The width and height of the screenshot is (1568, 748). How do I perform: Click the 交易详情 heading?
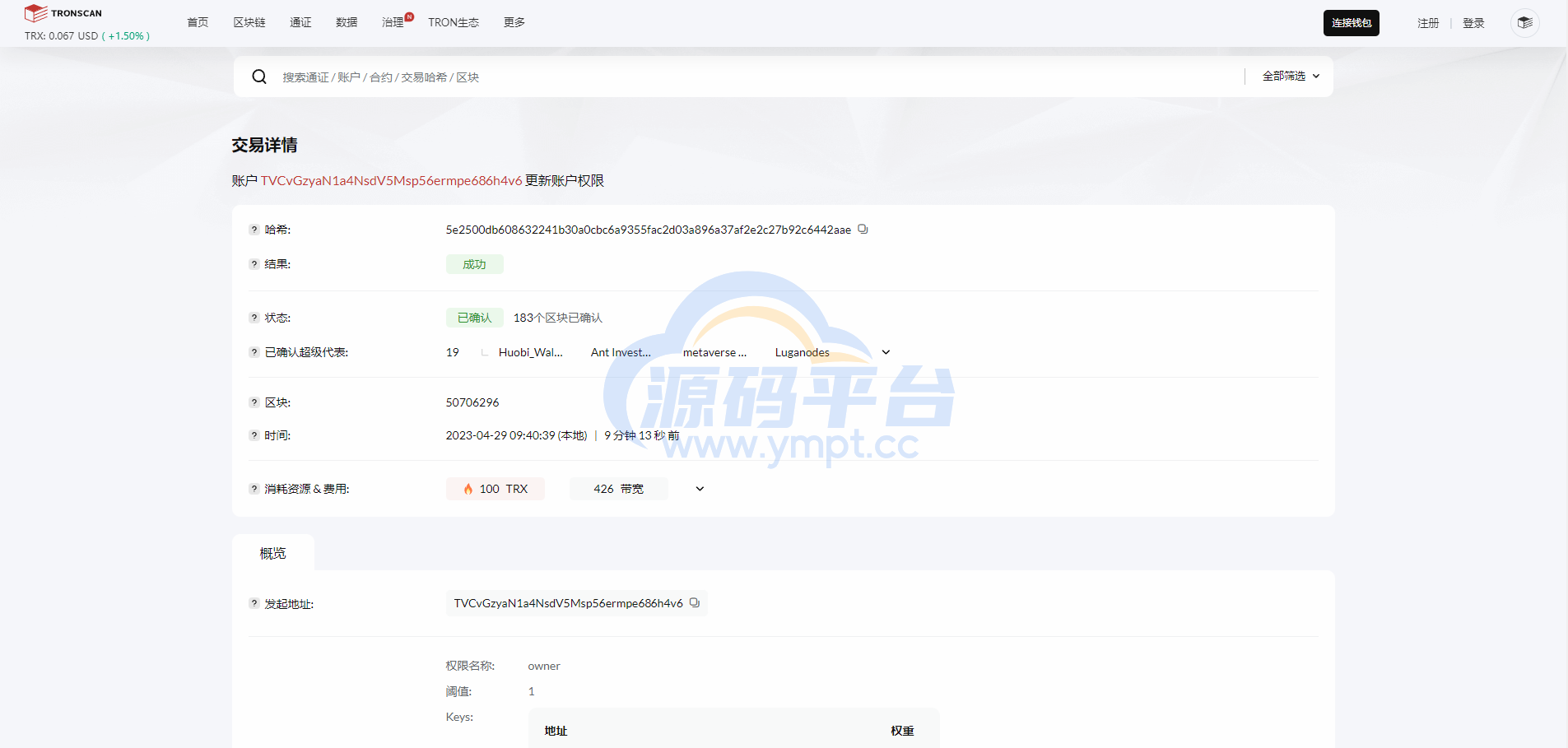click(x=264, y=145)
